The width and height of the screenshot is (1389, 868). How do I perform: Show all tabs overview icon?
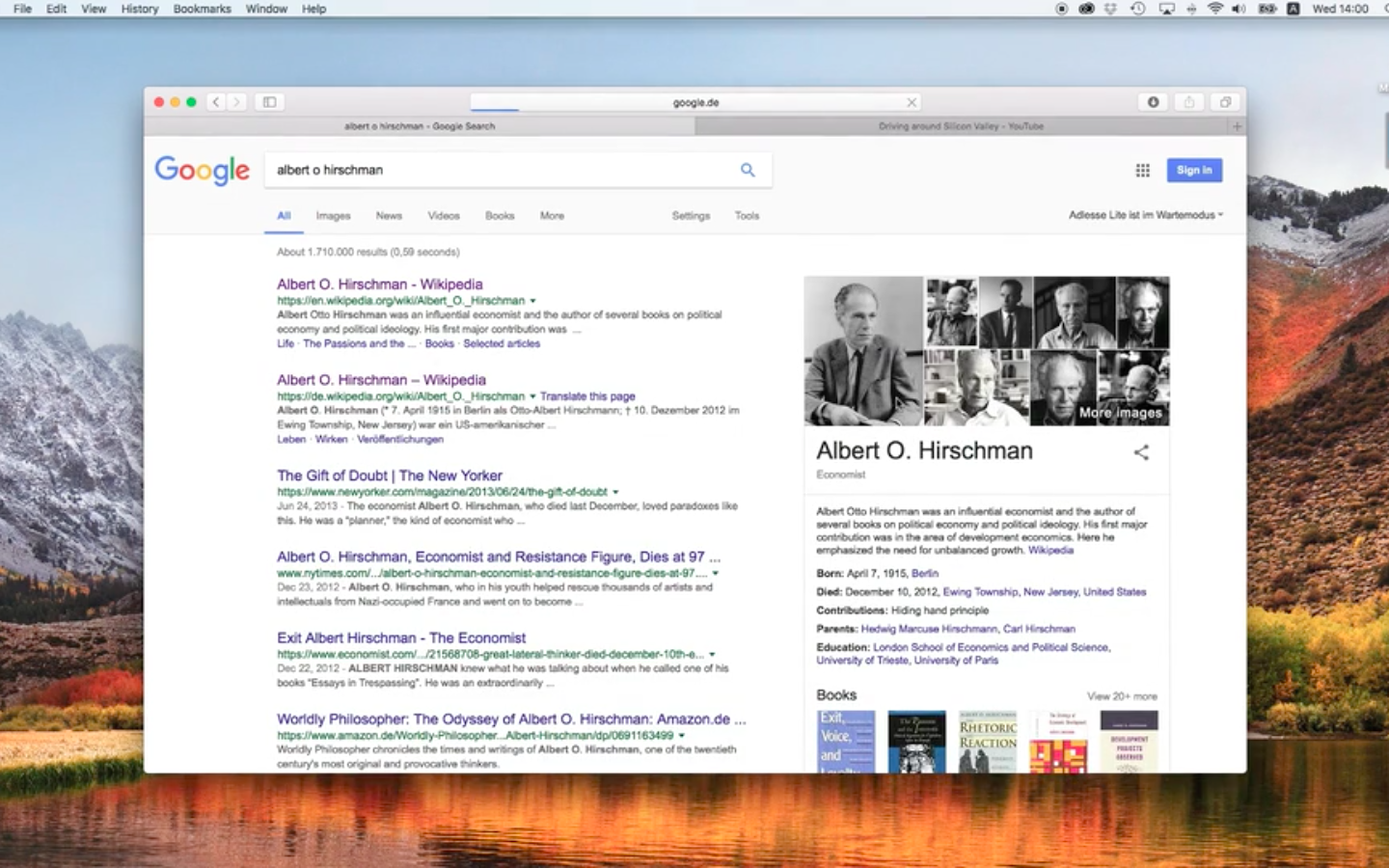tap(1225, 102)
